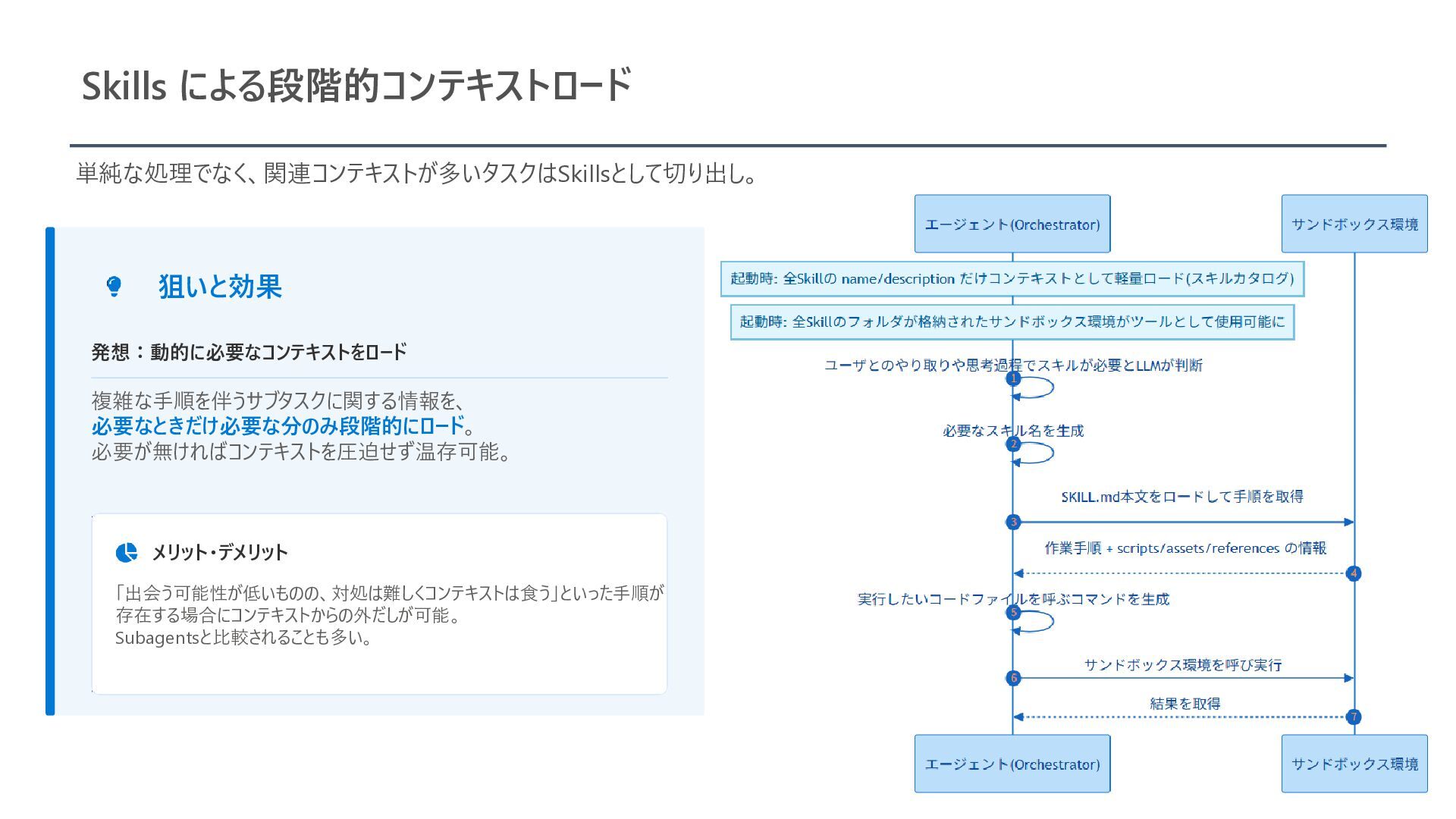This screenshot has width=1456, height=819.
Task: Click sequence step marker number 4
Action: pos(1354,573)
